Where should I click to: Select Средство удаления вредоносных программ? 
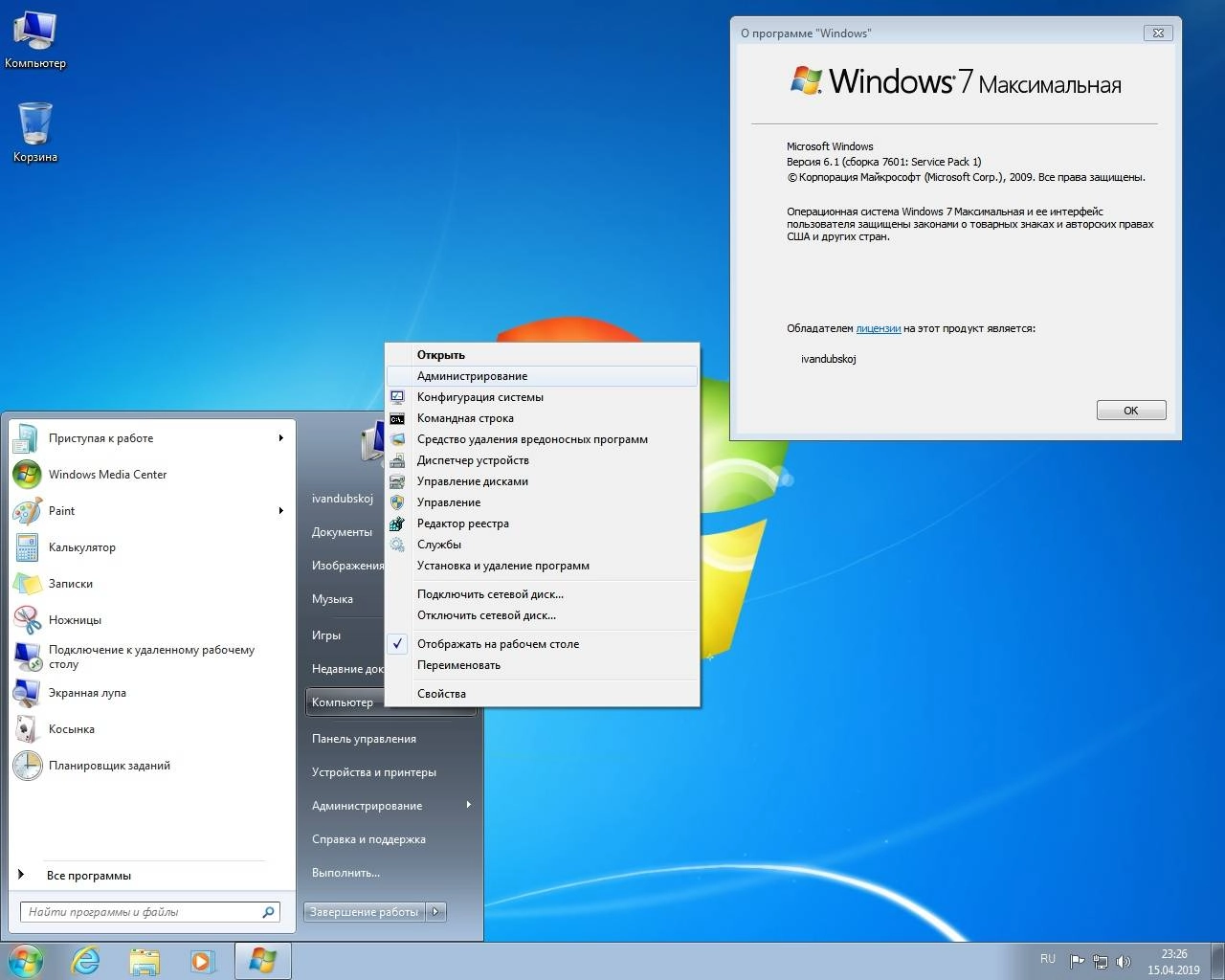[543, 439]
